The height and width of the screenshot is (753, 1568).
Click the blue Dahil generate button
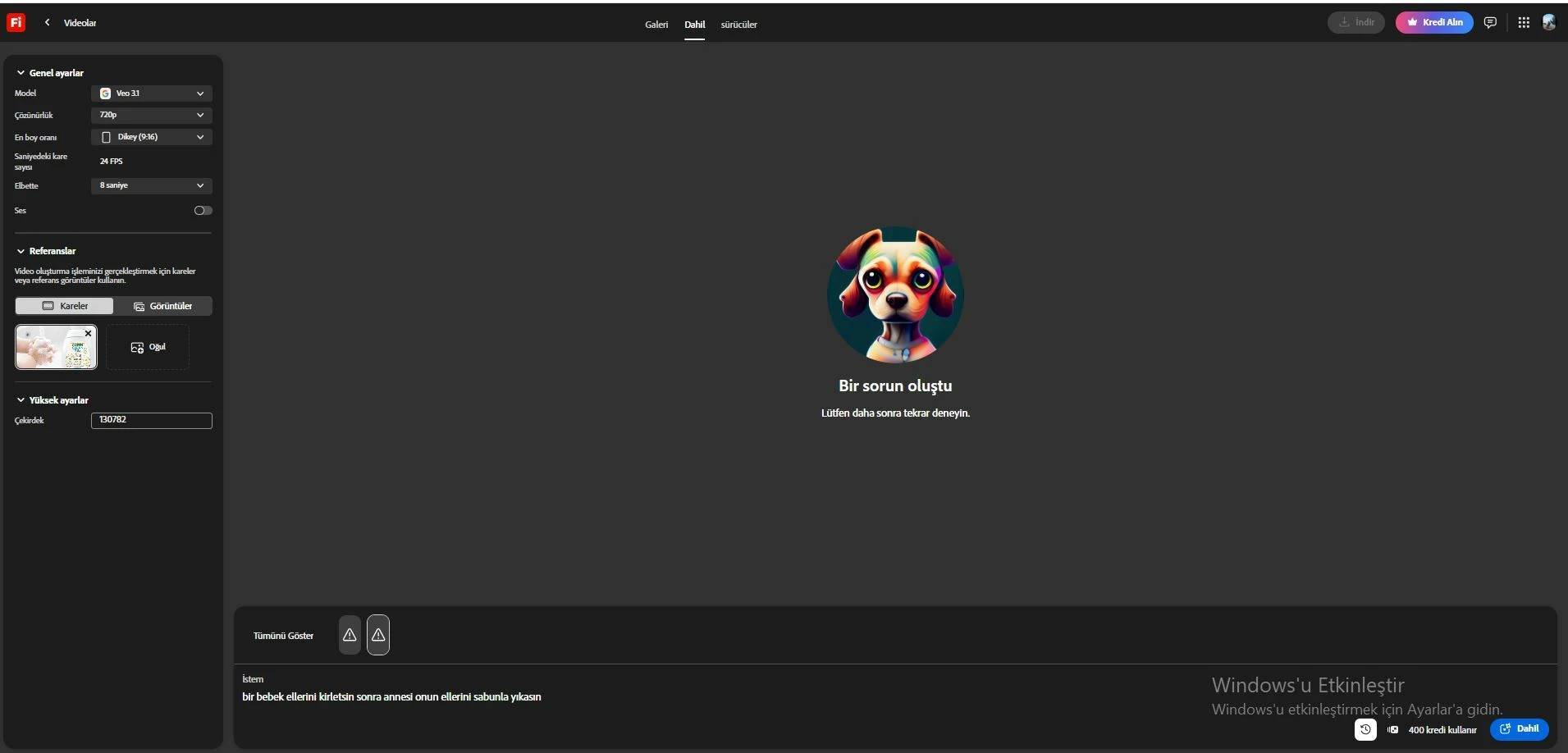pos(1520,729)
